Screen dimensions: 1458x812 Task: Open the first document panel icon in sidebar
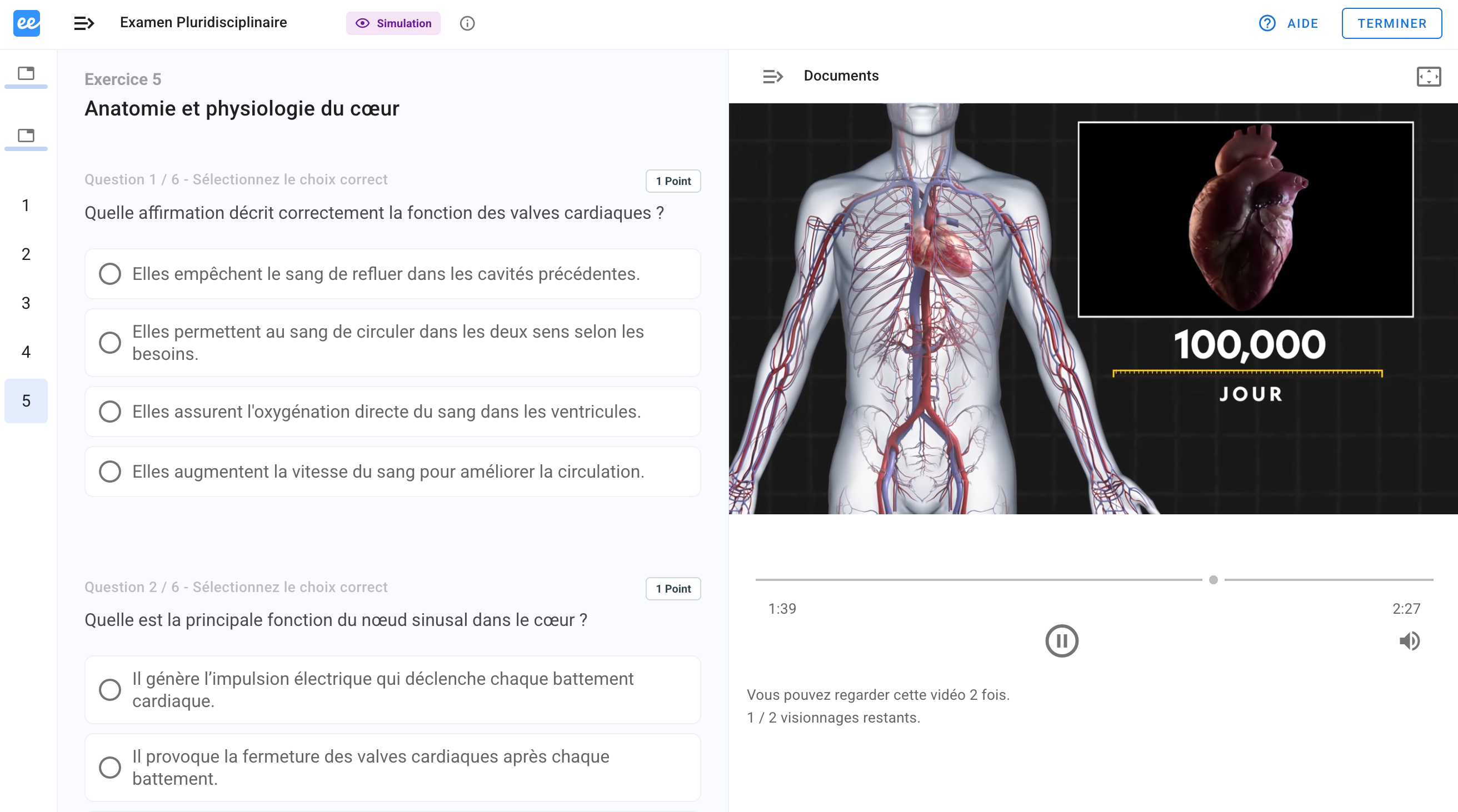pyautogui.click(x=26, y=73)
